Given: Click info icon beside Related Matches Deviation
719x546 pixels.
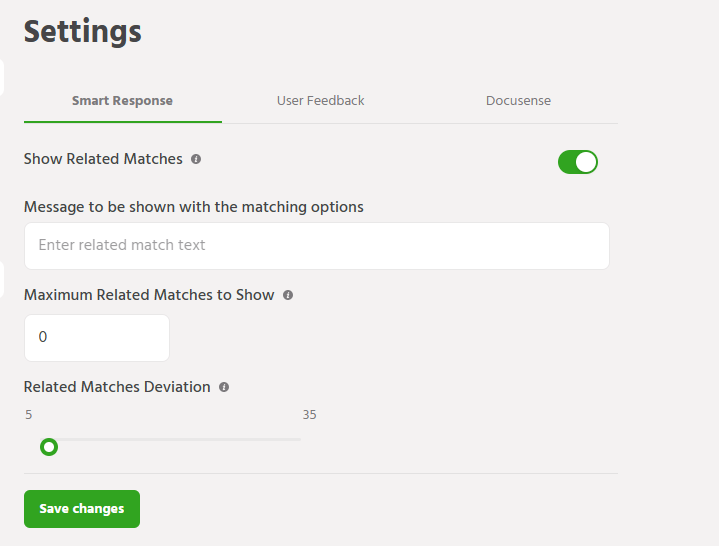Looking at the screenshot, I should click(224, 387).
